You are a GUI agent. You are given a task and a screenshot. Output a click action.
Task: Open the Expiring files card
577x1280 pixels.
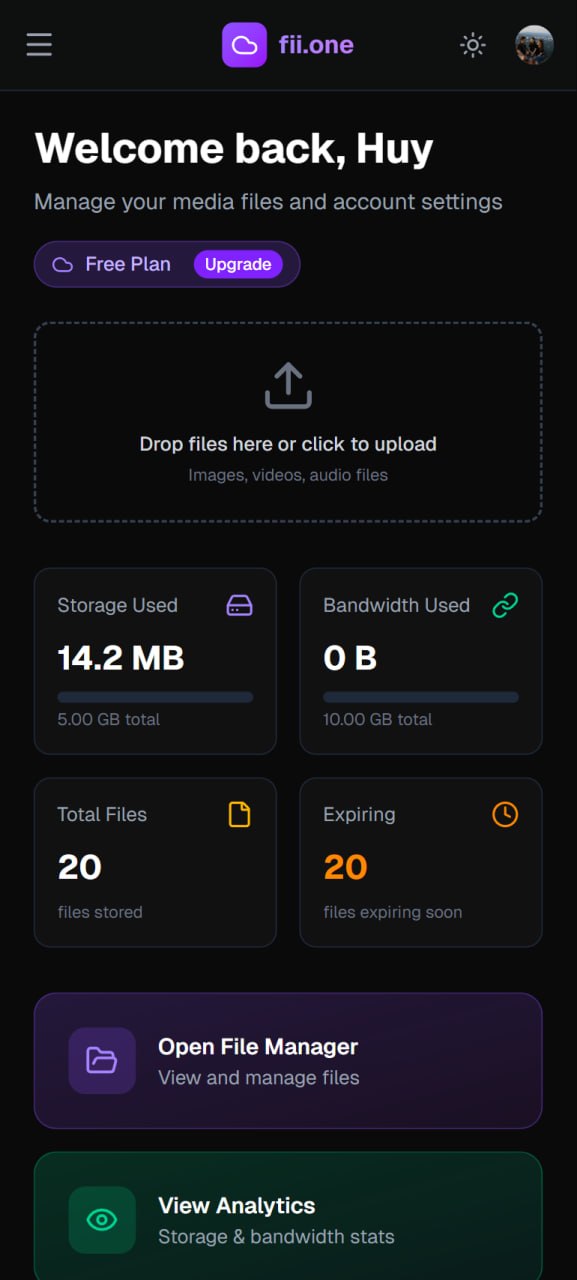421,862
